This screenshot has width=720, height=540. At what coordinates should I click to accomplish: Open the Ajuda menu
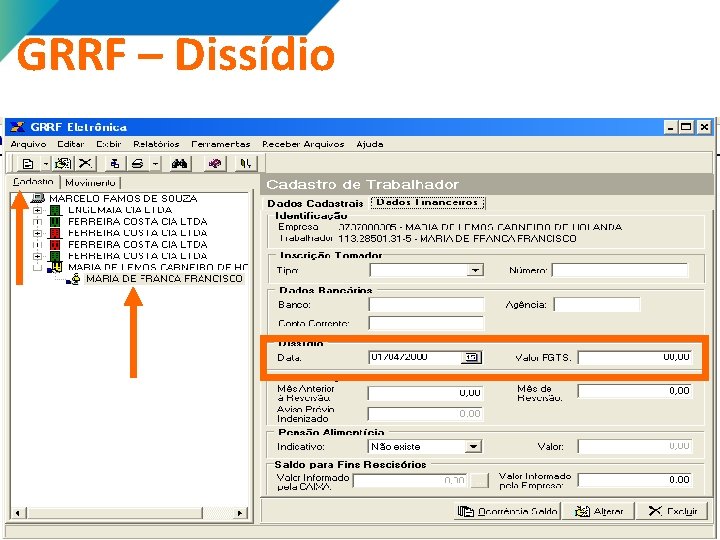tap(370, 144)
